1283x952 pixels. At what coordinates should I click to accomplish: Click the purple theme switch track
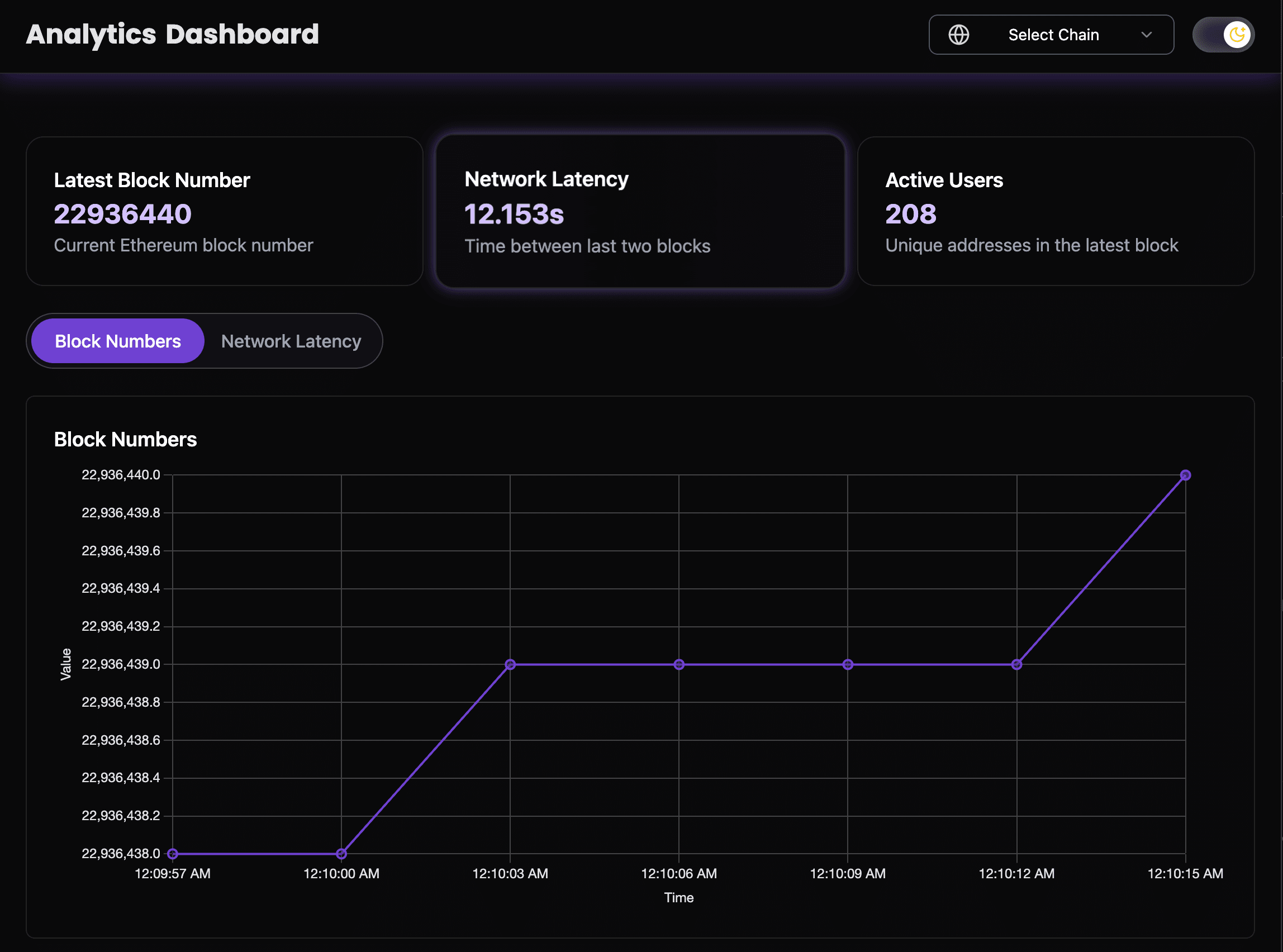[x=1223, y=35]
